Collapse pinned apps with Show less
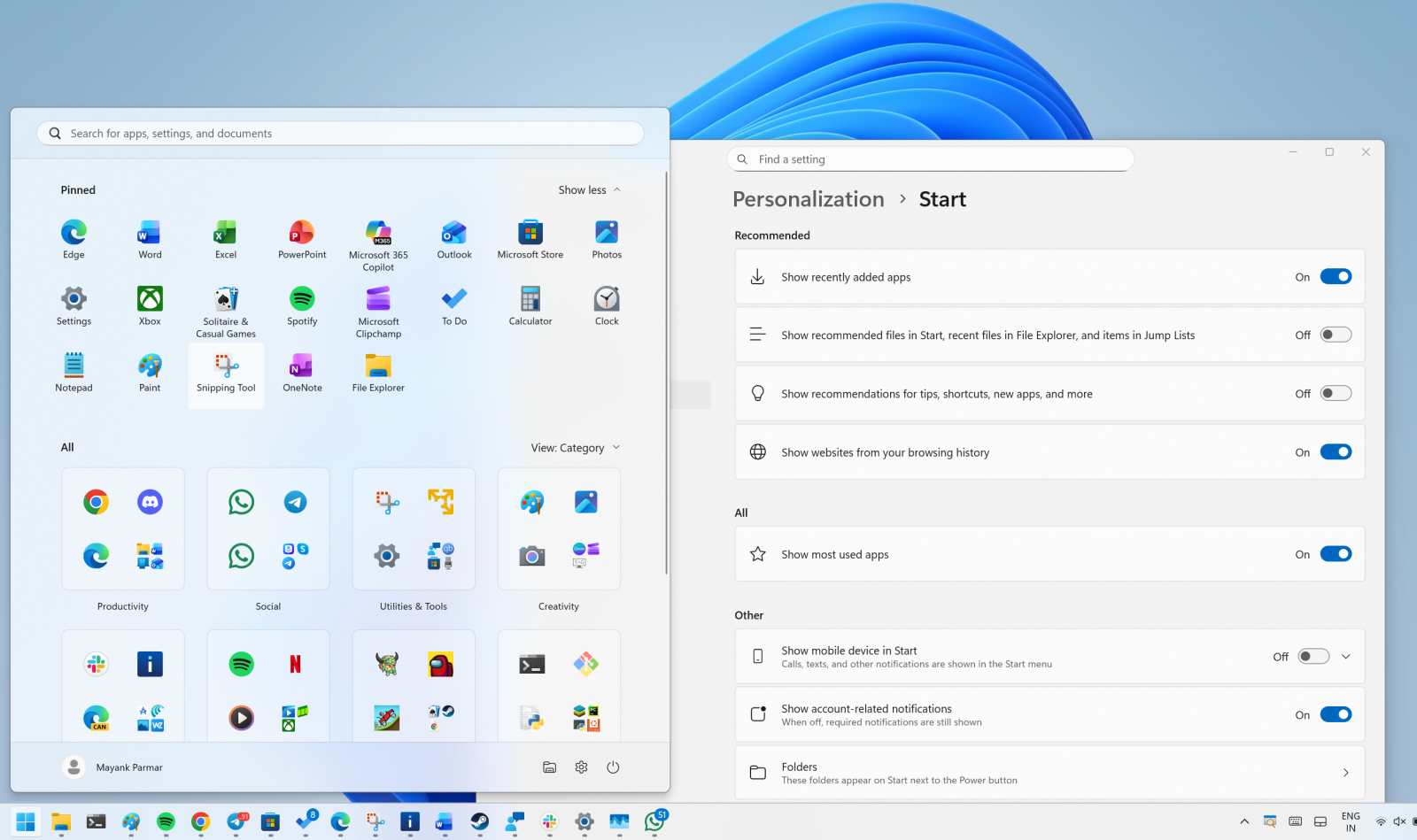The height and width of the screenshot is (840, 1417). (588, 189)
